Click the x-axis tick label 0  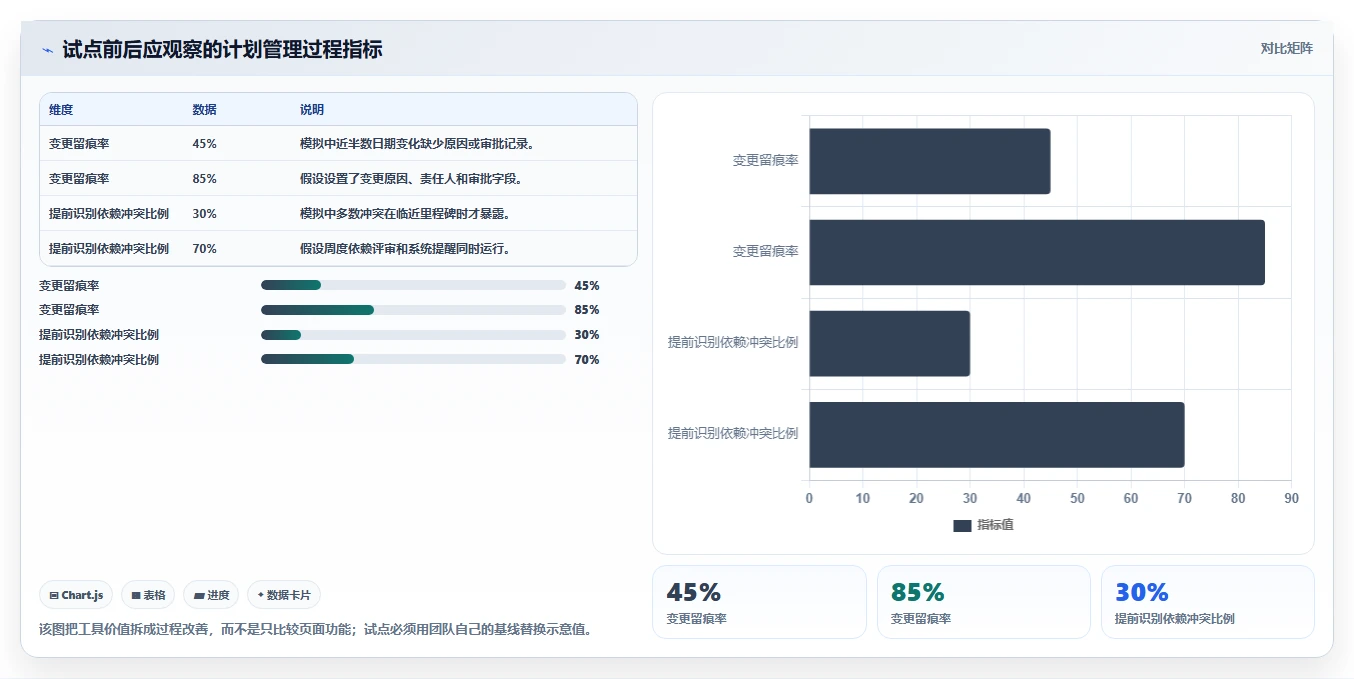(x=809, y=498)
